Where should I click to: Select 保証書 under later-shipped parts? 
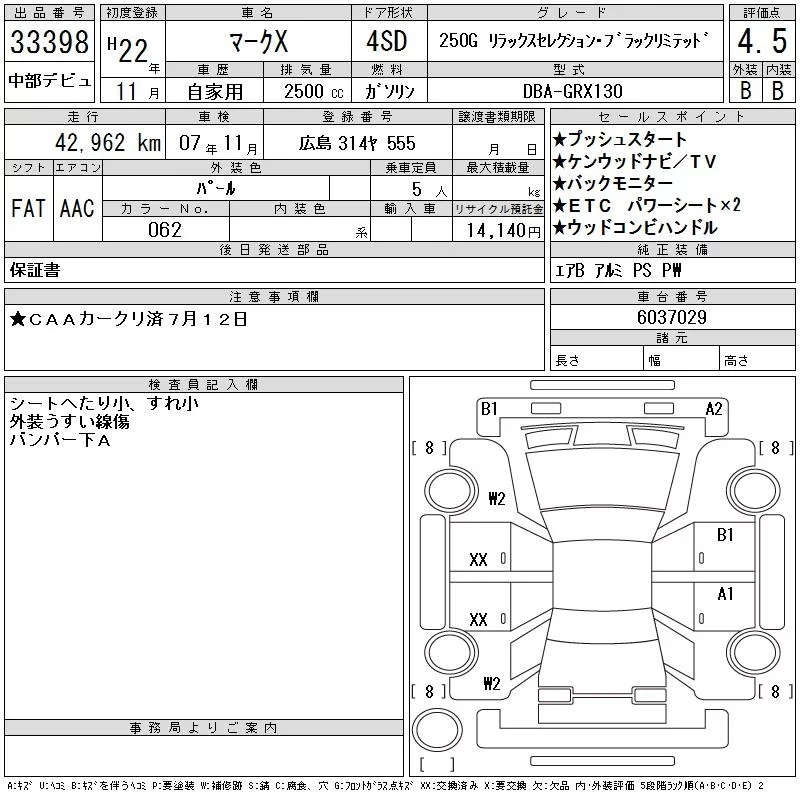(x=35, y=270)
